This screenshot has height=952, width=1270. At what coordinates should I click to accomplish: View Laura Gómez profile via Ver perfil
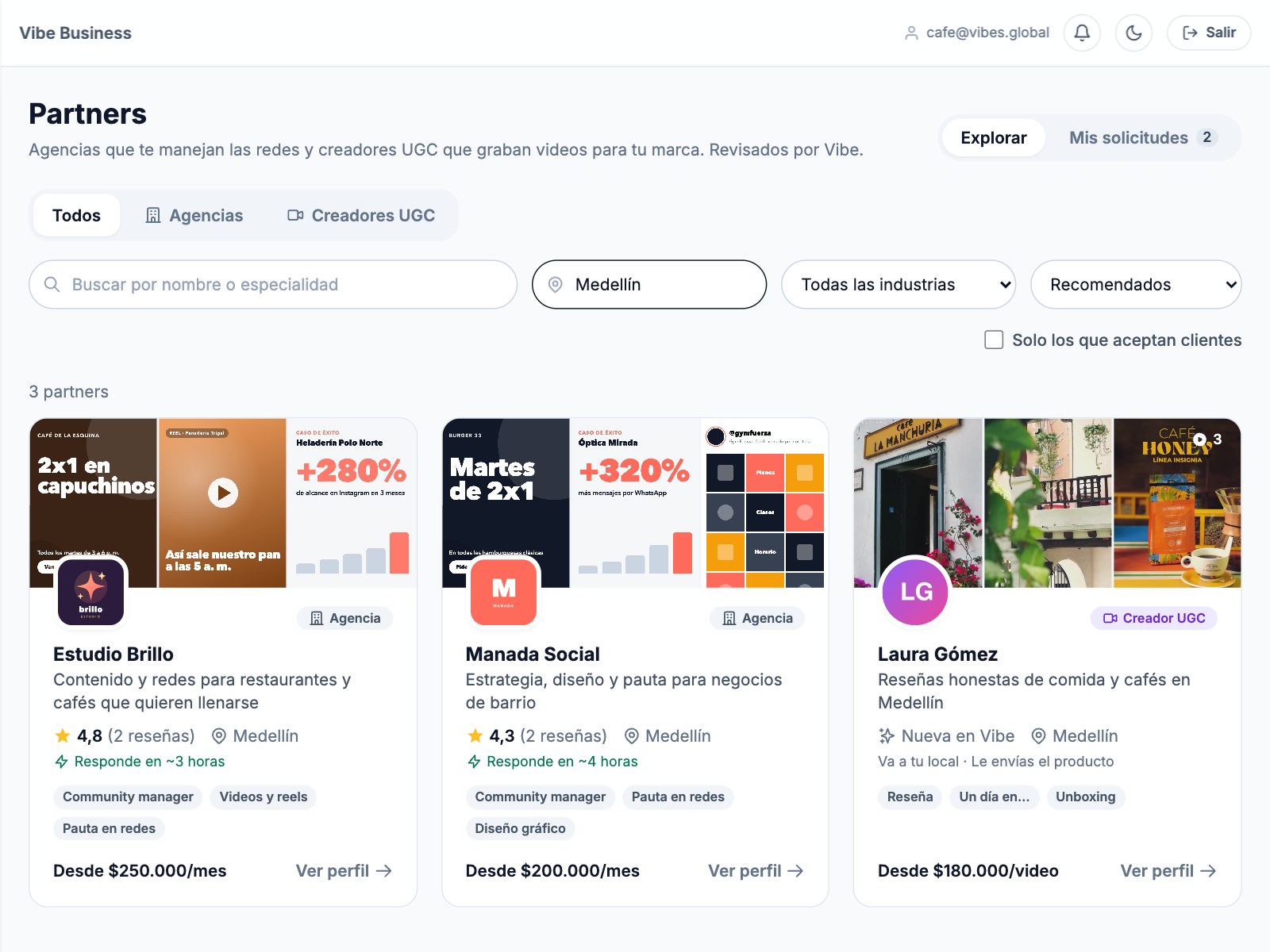click(1168, 871)
